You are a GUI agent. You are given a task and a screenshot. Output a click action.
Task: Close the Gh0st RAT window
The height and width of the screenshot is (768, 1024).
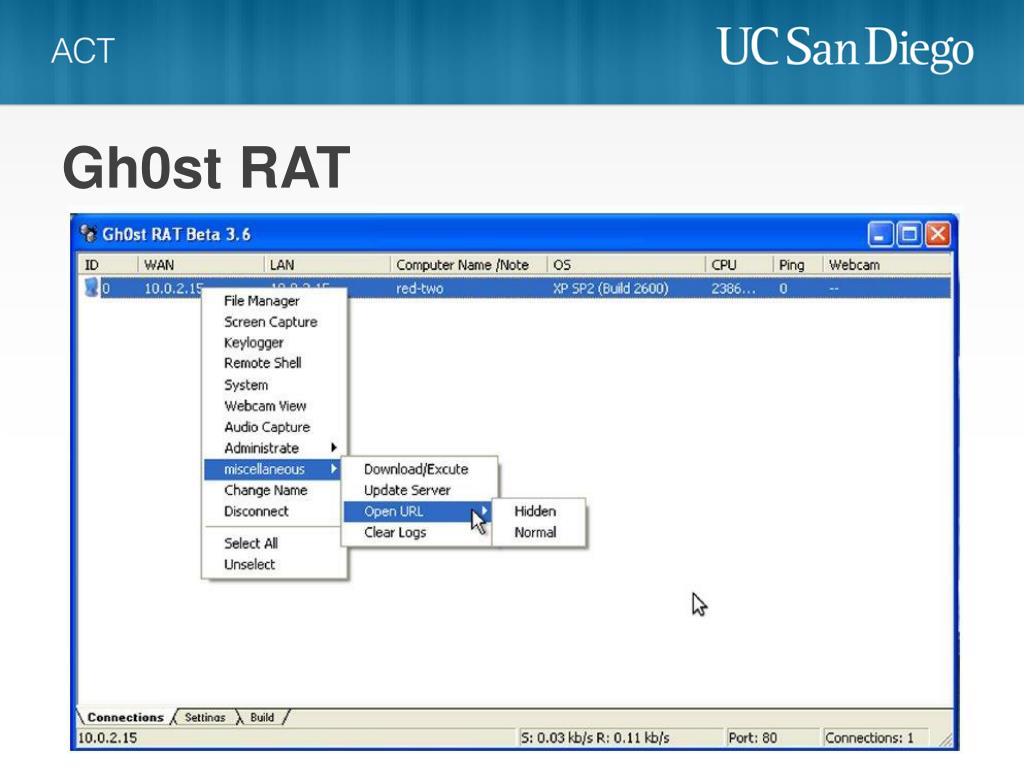938,234
